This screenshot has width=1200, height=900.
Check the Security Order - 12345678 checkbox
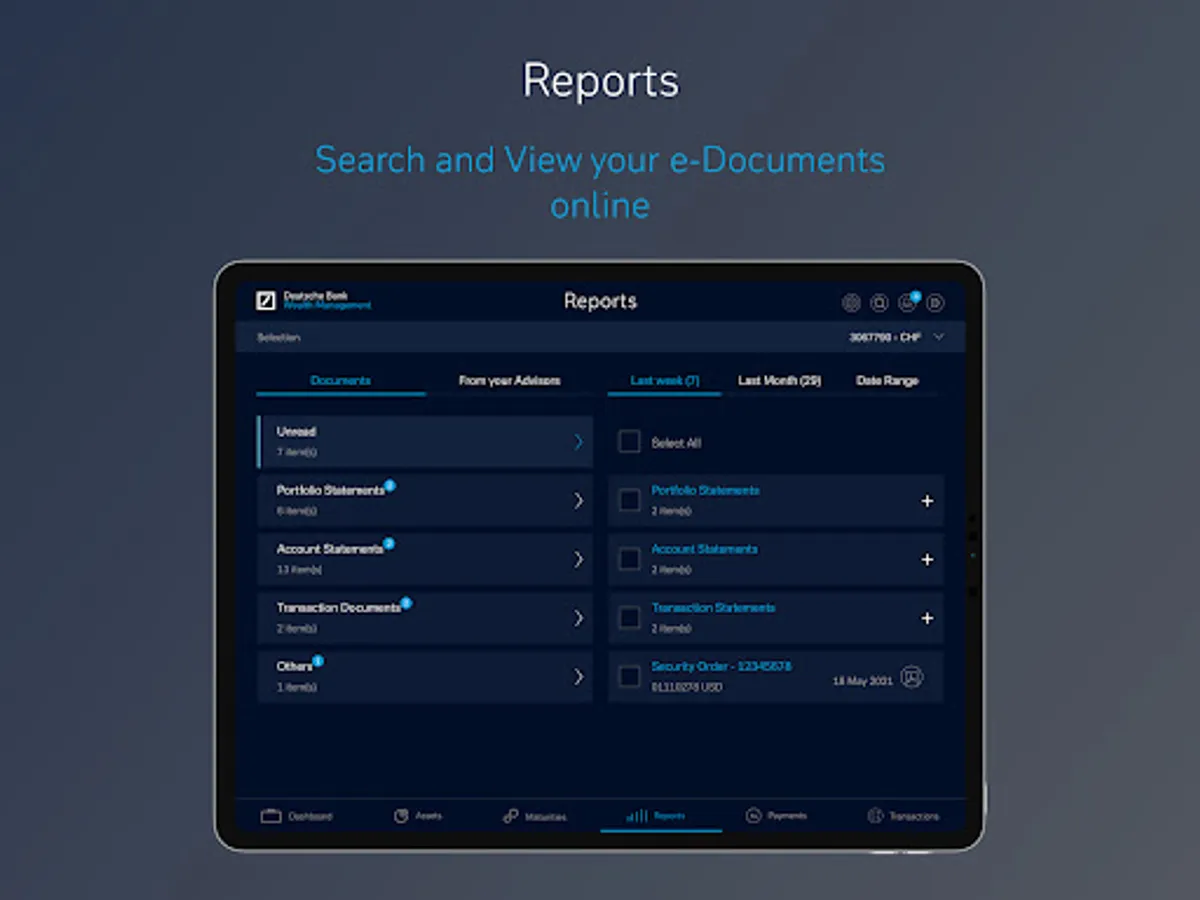[x=629, y=677]
